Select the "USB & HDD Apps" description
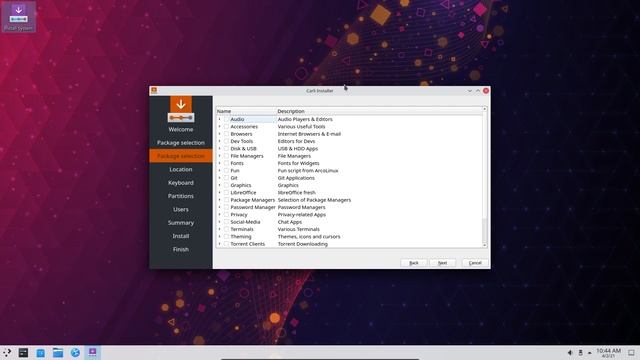Screen dimensions: 640x360 point(298,149)
